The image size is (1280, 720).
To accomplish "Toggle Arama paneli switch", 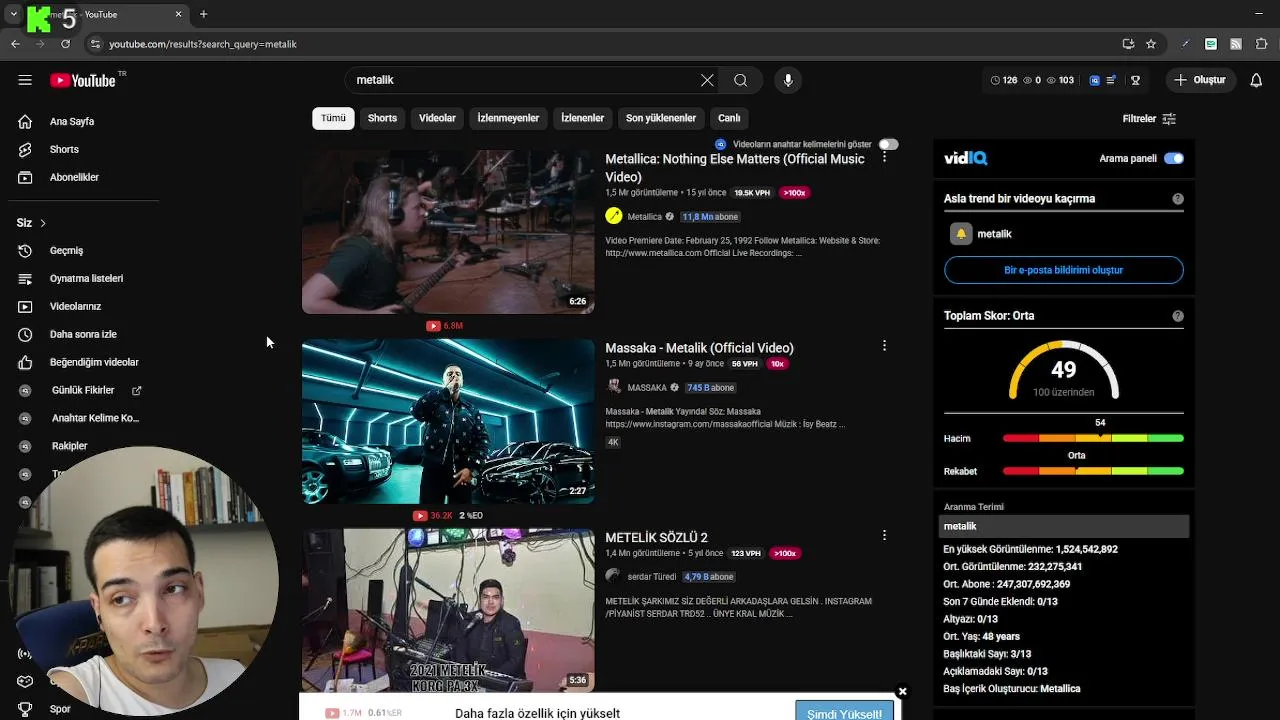I will coord(1173,158).
